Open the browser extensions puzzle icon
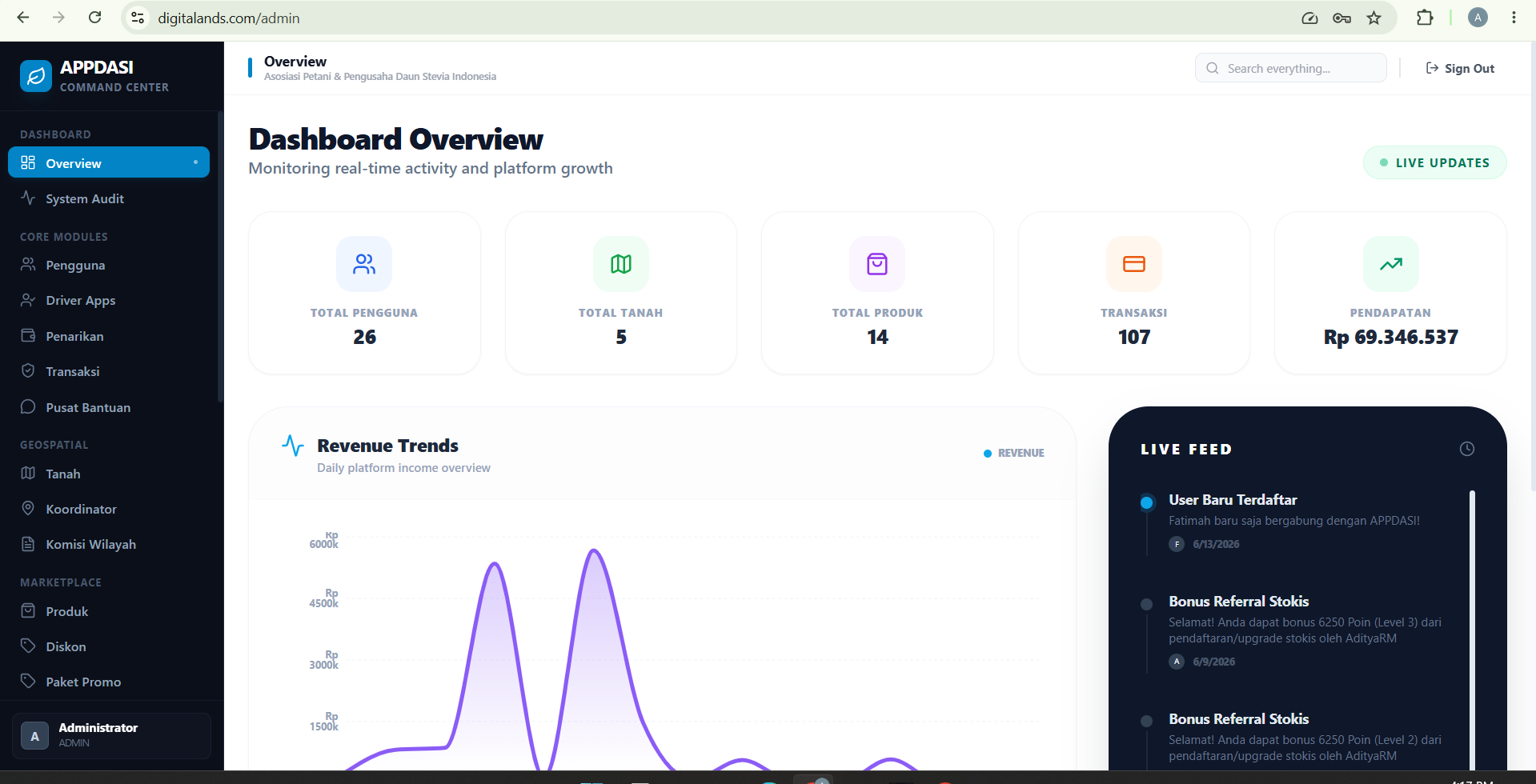 pos(1425,18)
